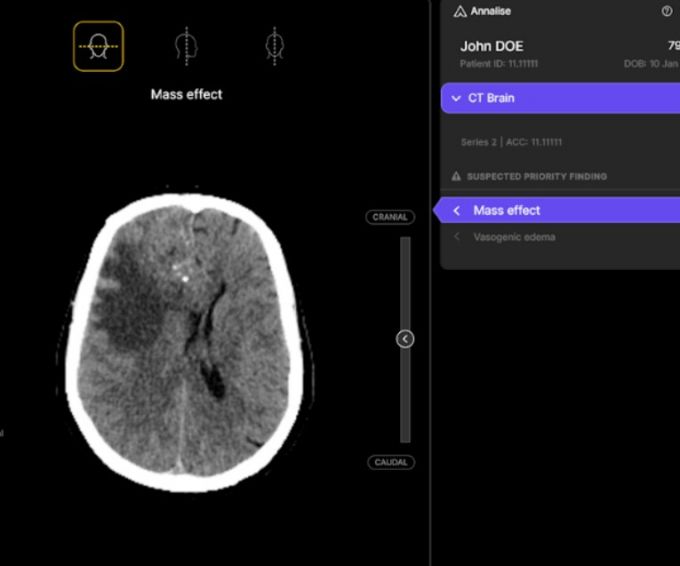Click the left arrow beside Mass effect
The height and width of the screenshot is (566, 680).
[x=457, y=210]
